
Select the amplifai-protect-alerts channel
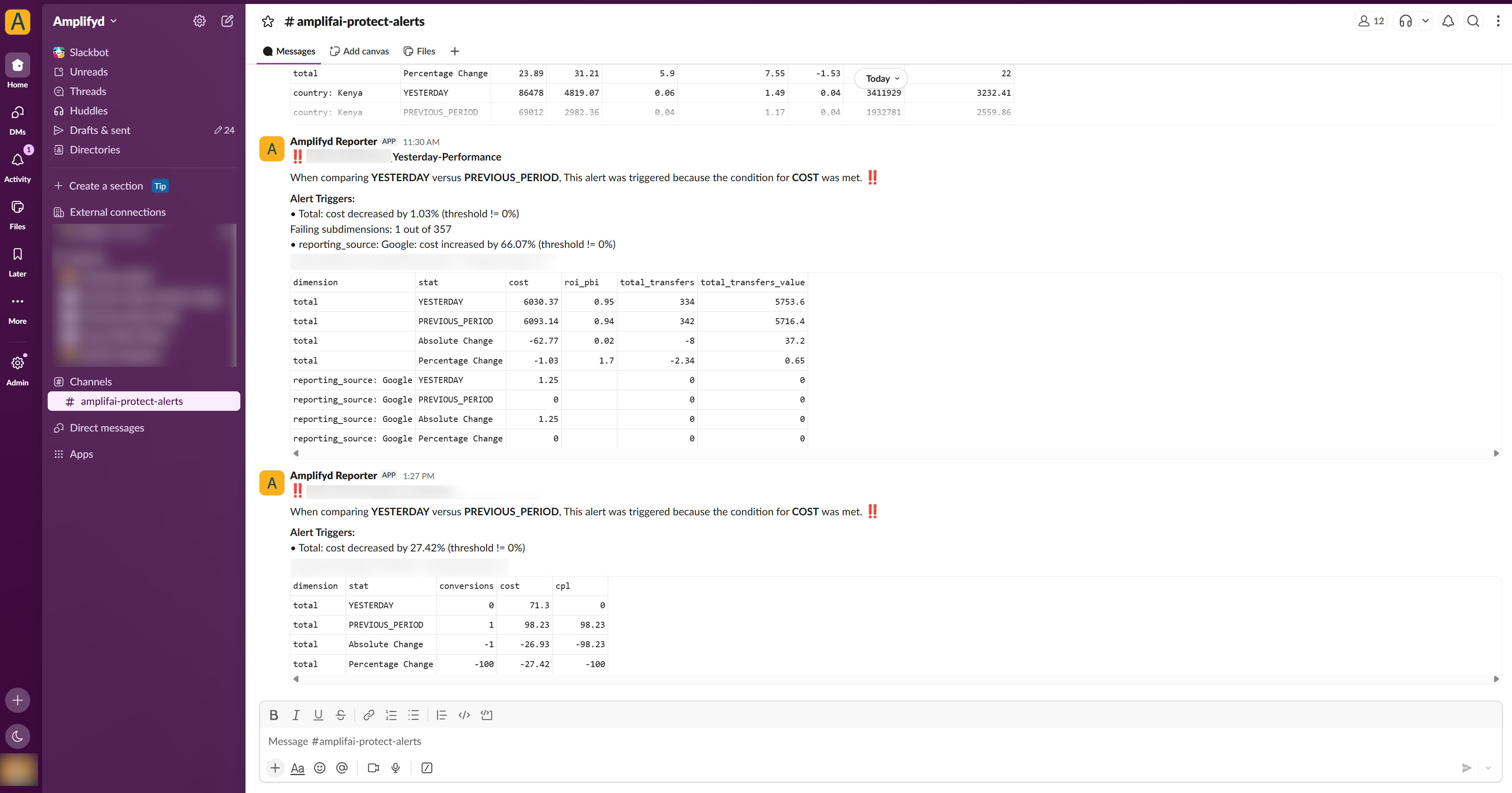144,402
